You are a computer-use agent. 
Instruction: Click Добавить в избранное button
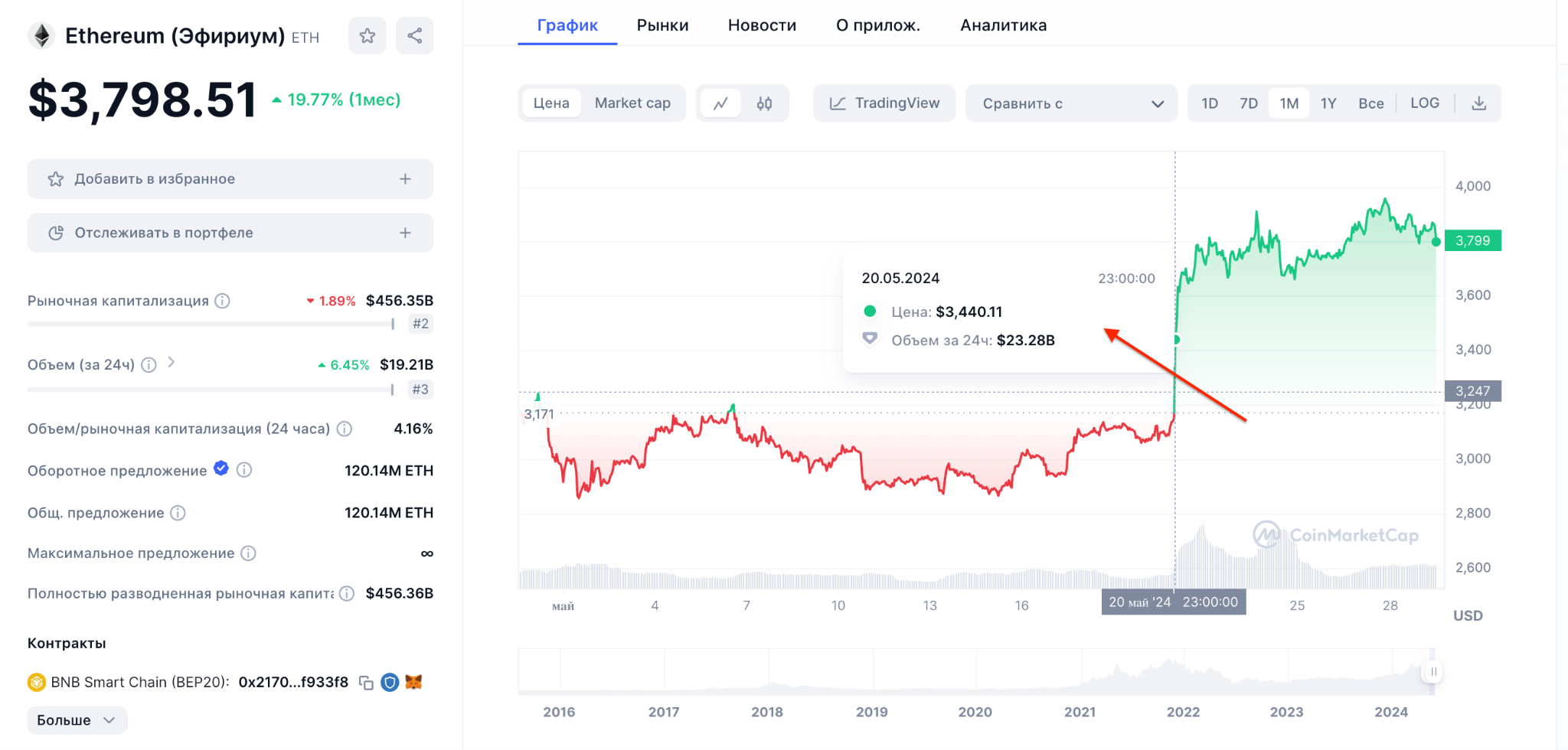(230, 179)
